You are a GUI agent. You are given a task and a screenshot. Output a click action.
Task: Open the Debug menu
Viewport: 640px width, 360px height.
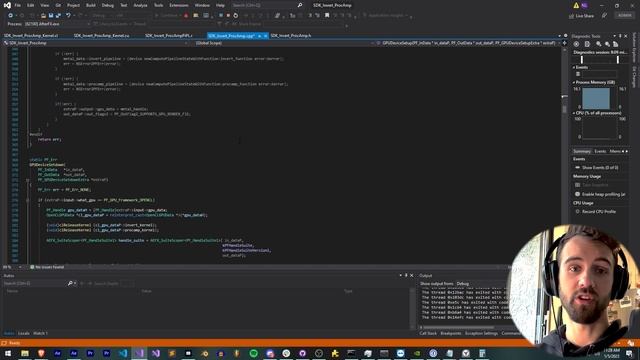(x=108, y=5)
